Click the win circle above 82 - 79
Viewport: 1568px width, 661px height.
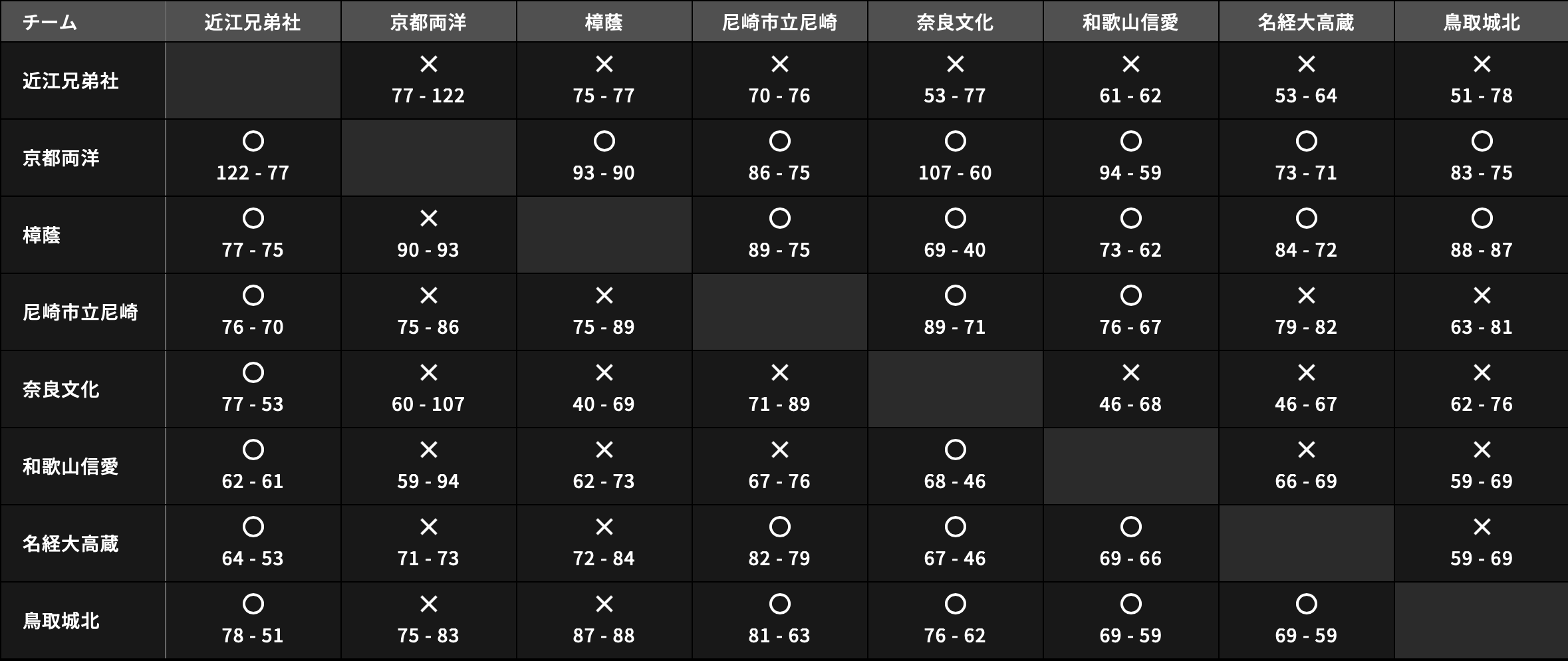point(780,527)
